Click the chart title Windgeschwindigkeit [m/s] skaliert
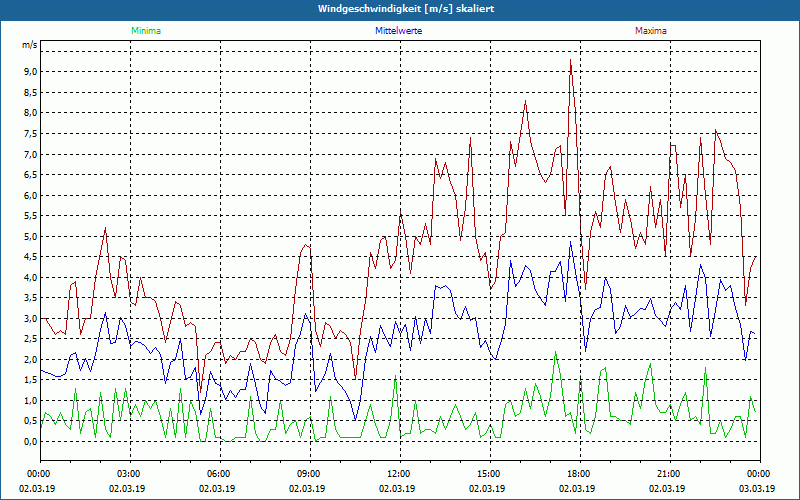The height and width of the screenshot is (500, 800). point(406,9)
